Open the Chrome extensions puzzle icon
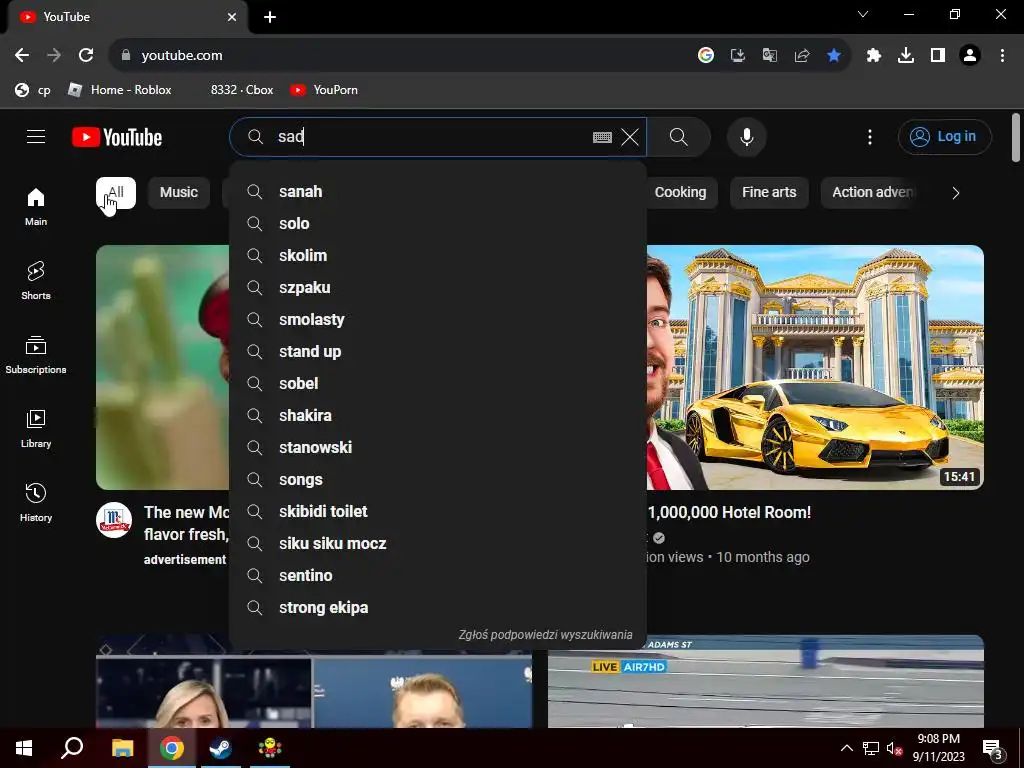The image size is (1024, 768). click(873, 55)
